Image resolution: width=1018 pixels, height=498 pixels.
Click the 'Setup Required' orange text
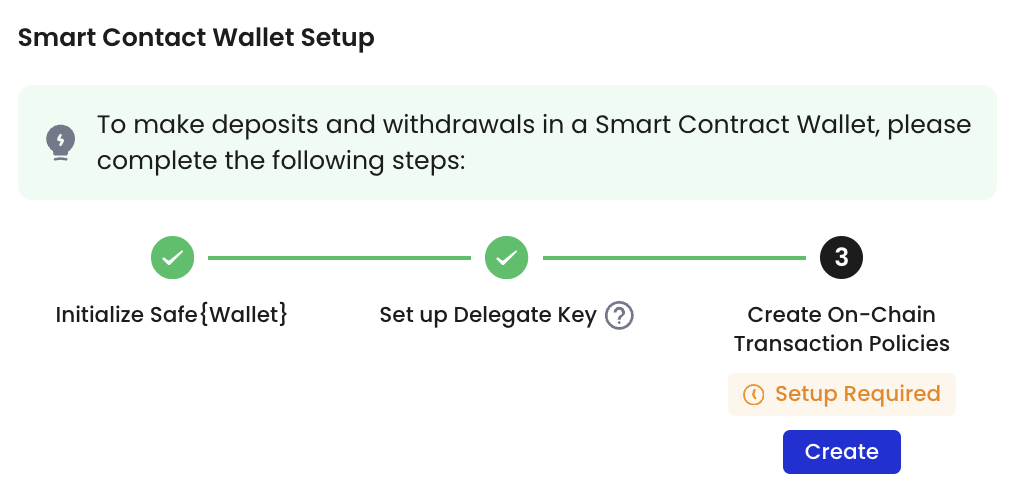coord(858,394)
